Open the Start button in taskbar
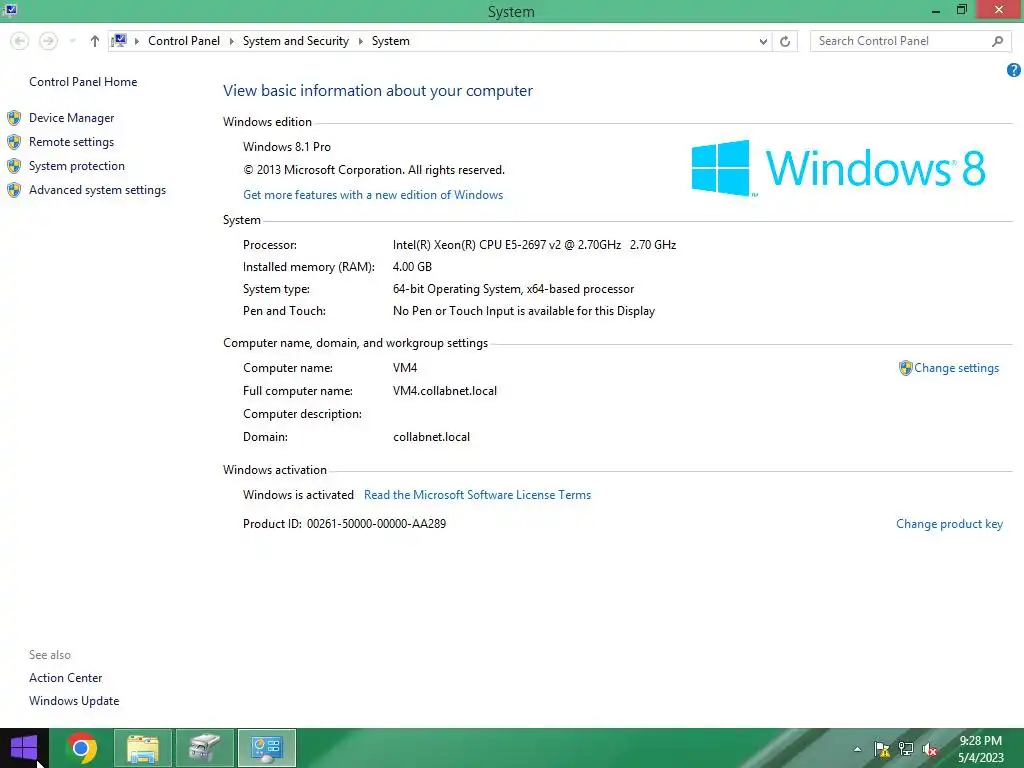Image resolution: width=1024 pixels, height=768 pixels. pyautogui.click(x=24, y=748)
